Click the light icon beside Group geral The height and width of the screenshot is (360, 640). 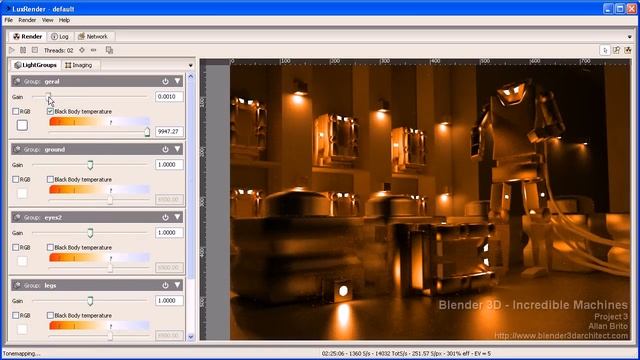(17, 81)
